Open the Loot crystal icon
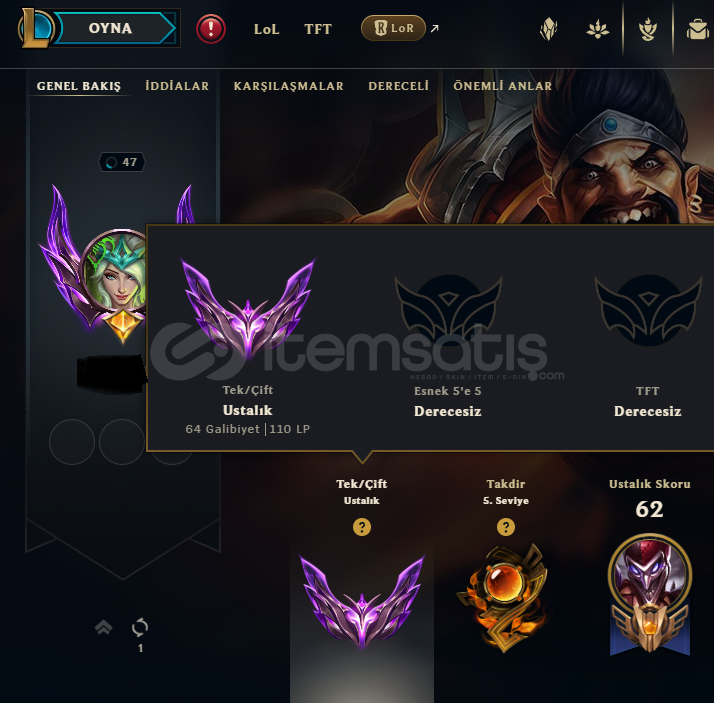 (549, 29)
